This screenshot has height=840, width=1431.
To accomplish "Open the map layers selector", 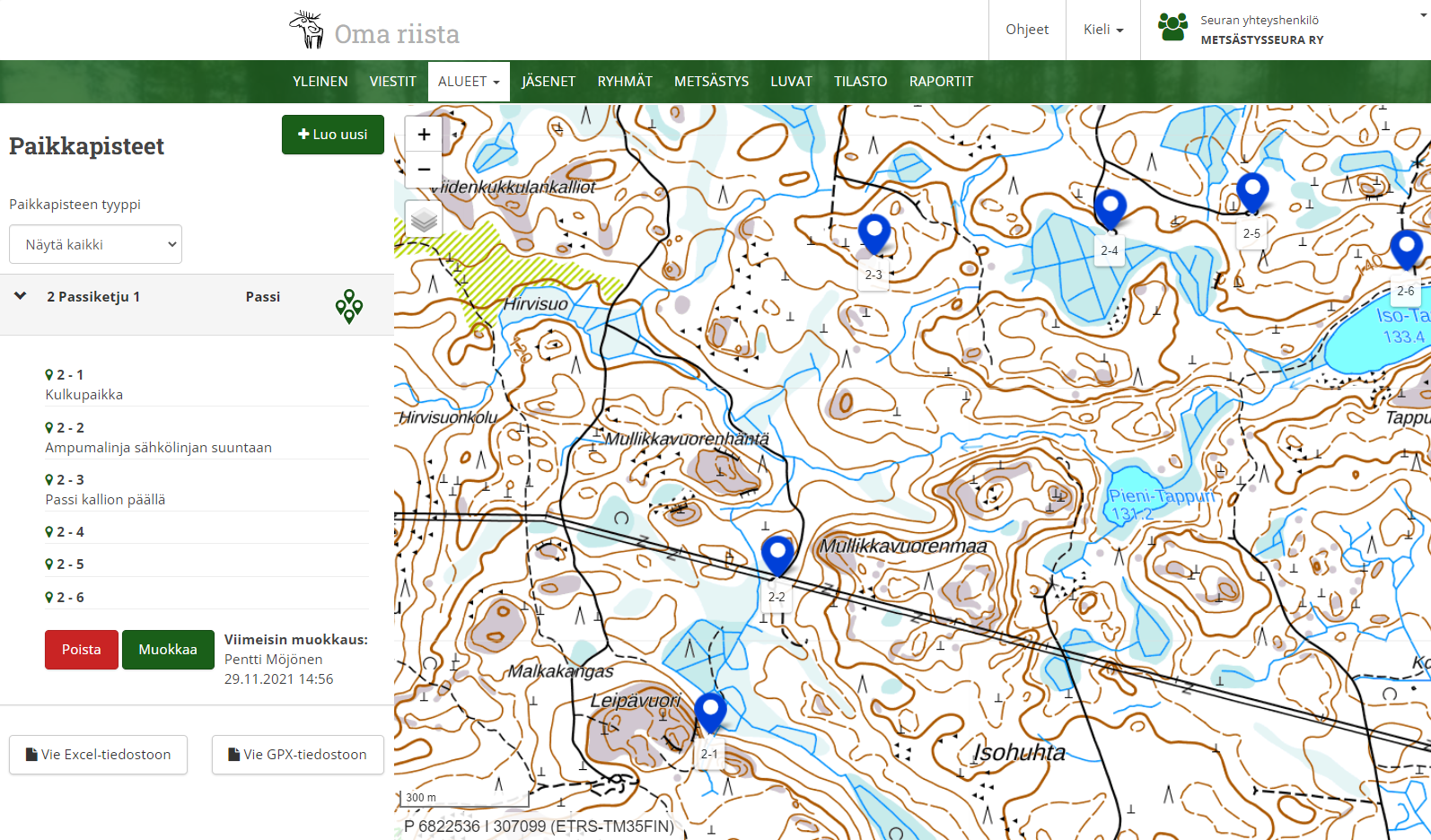I will (x=424, y=219).
